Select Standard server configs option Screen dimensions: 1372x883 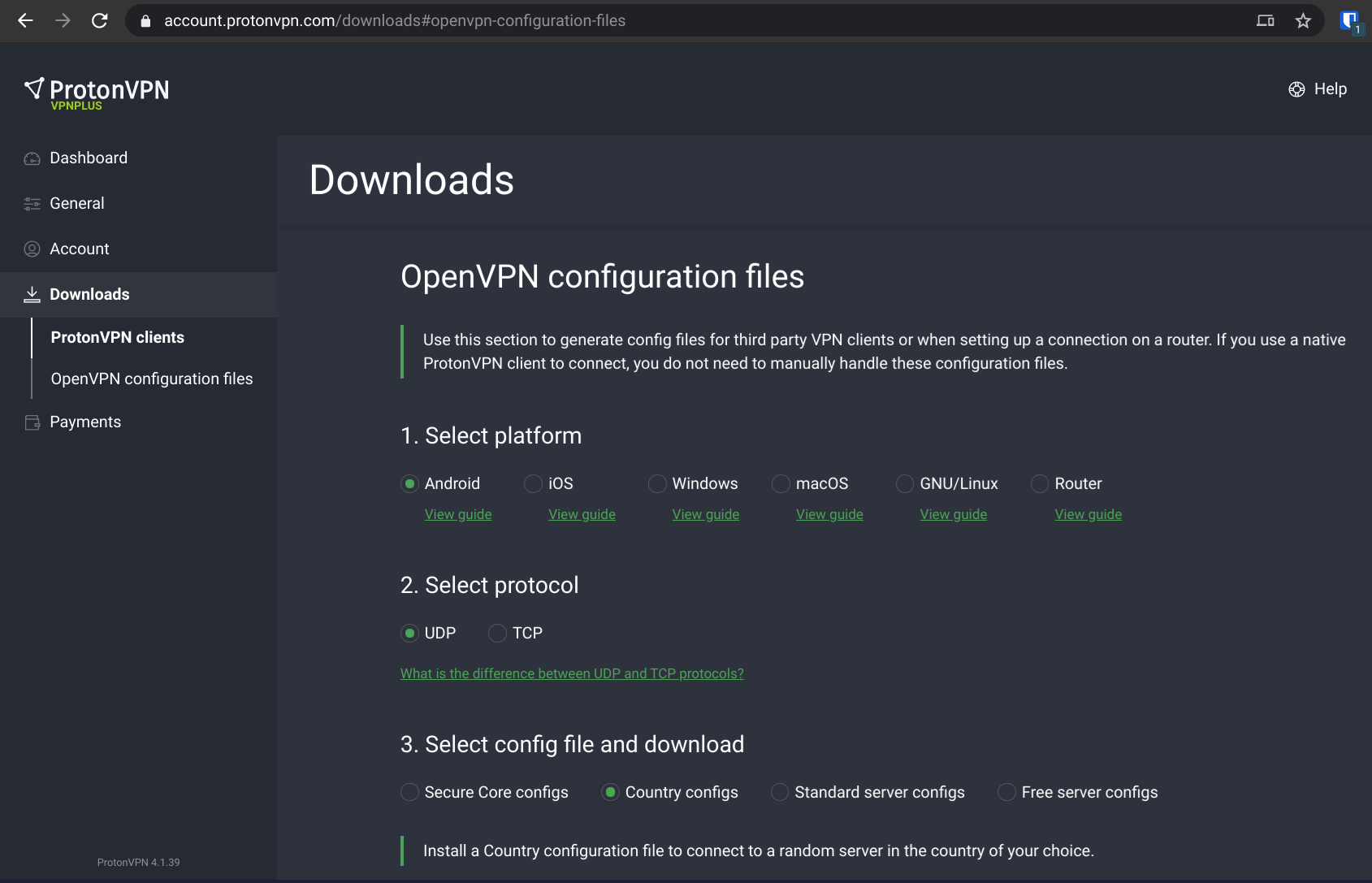(780, 793)
